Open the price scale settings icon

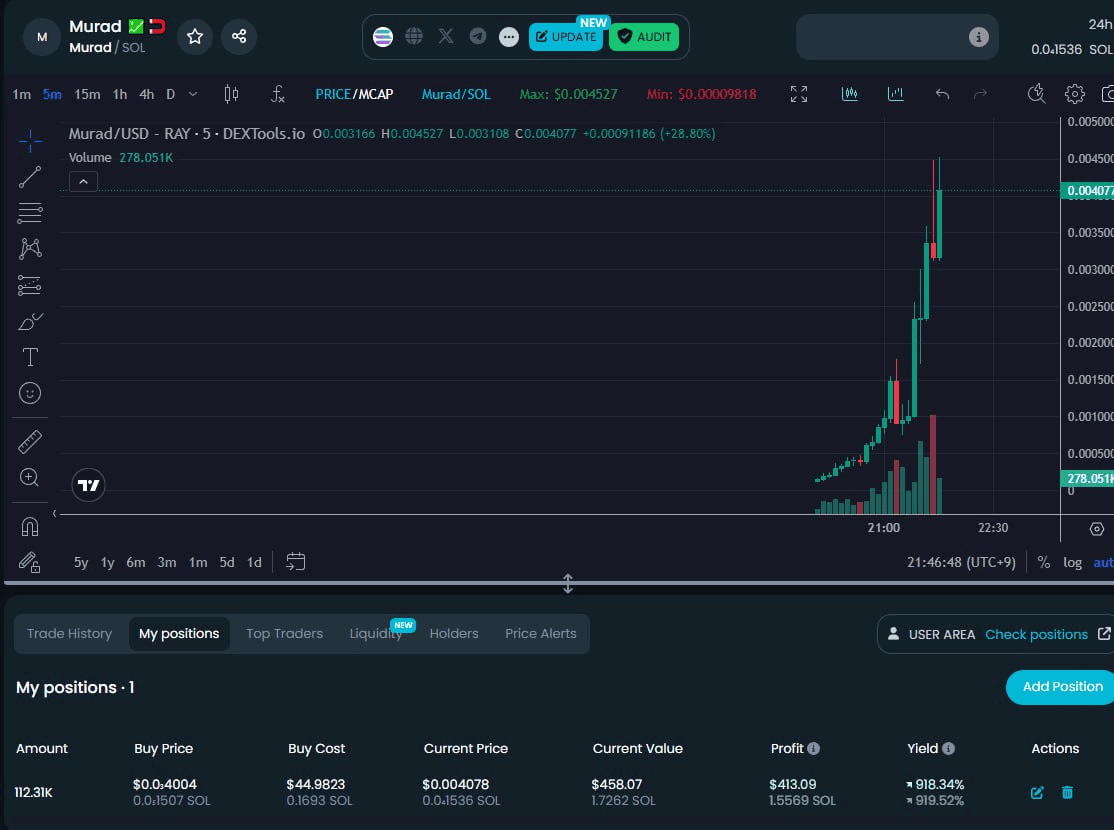pos(1097,529)
